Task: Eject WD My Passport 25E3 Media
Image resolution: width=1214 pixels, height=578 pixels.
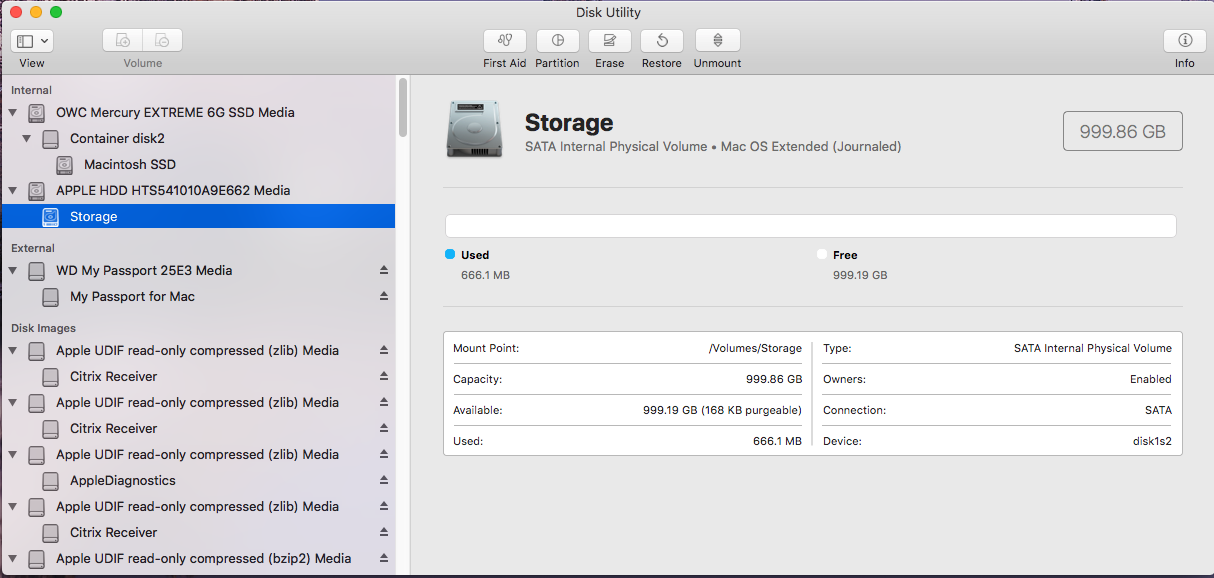Action: [x=383, y=271]
